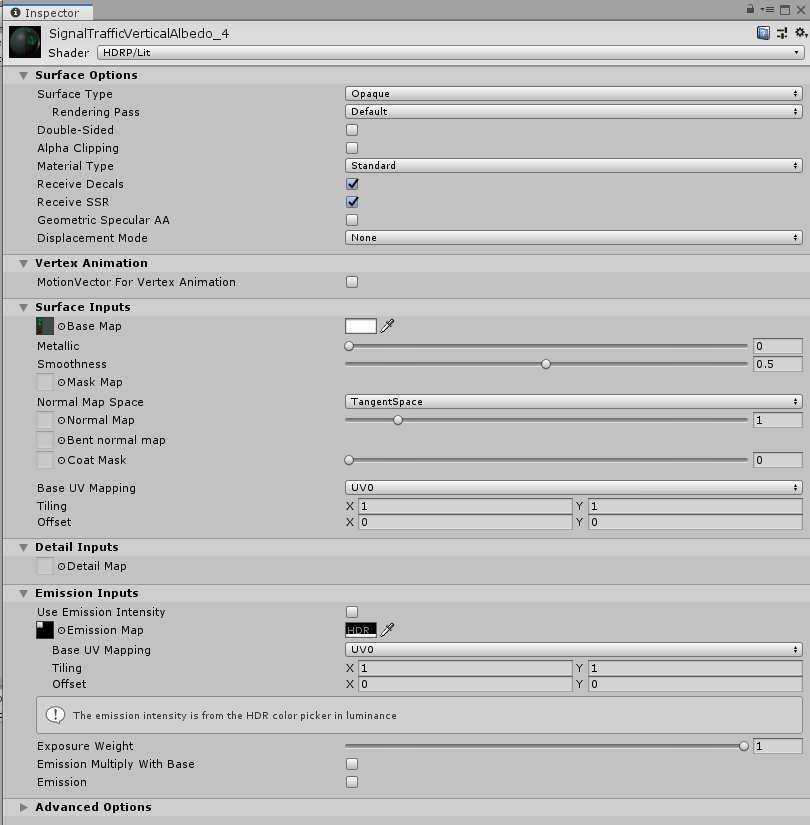Open the Material Type dropdown
The height and width of the screenshot is (825, 810).
point(574,166)
